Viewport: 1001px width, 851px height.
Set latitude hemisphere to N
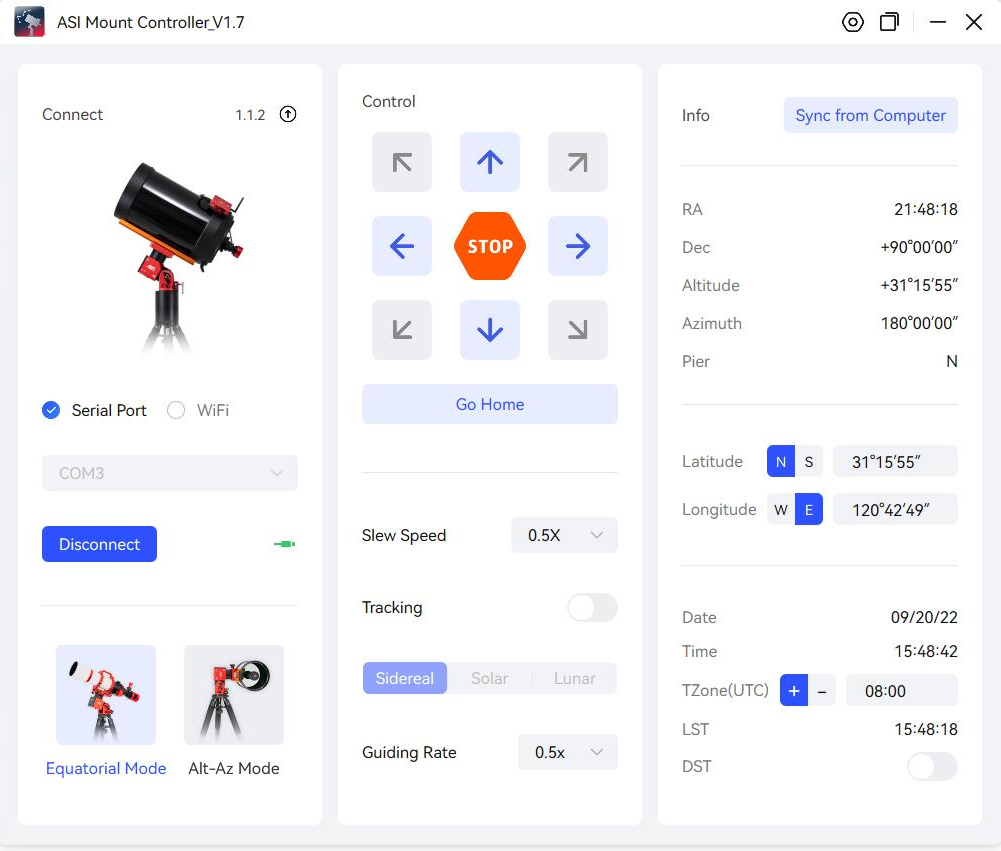(x=781, y=462)
